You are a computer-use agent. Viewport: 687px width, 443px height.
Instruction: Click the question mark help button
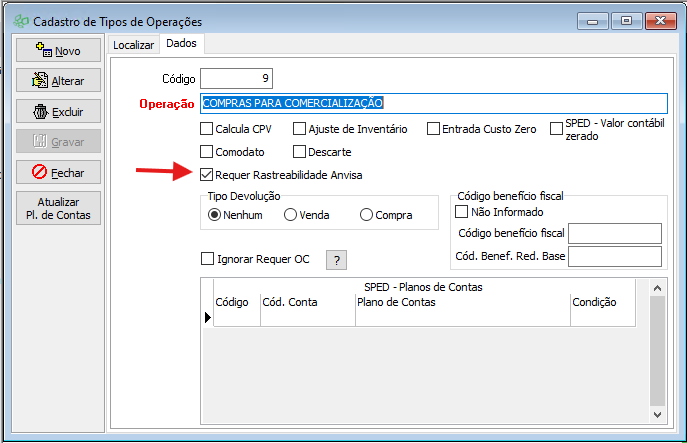(337, 260)
